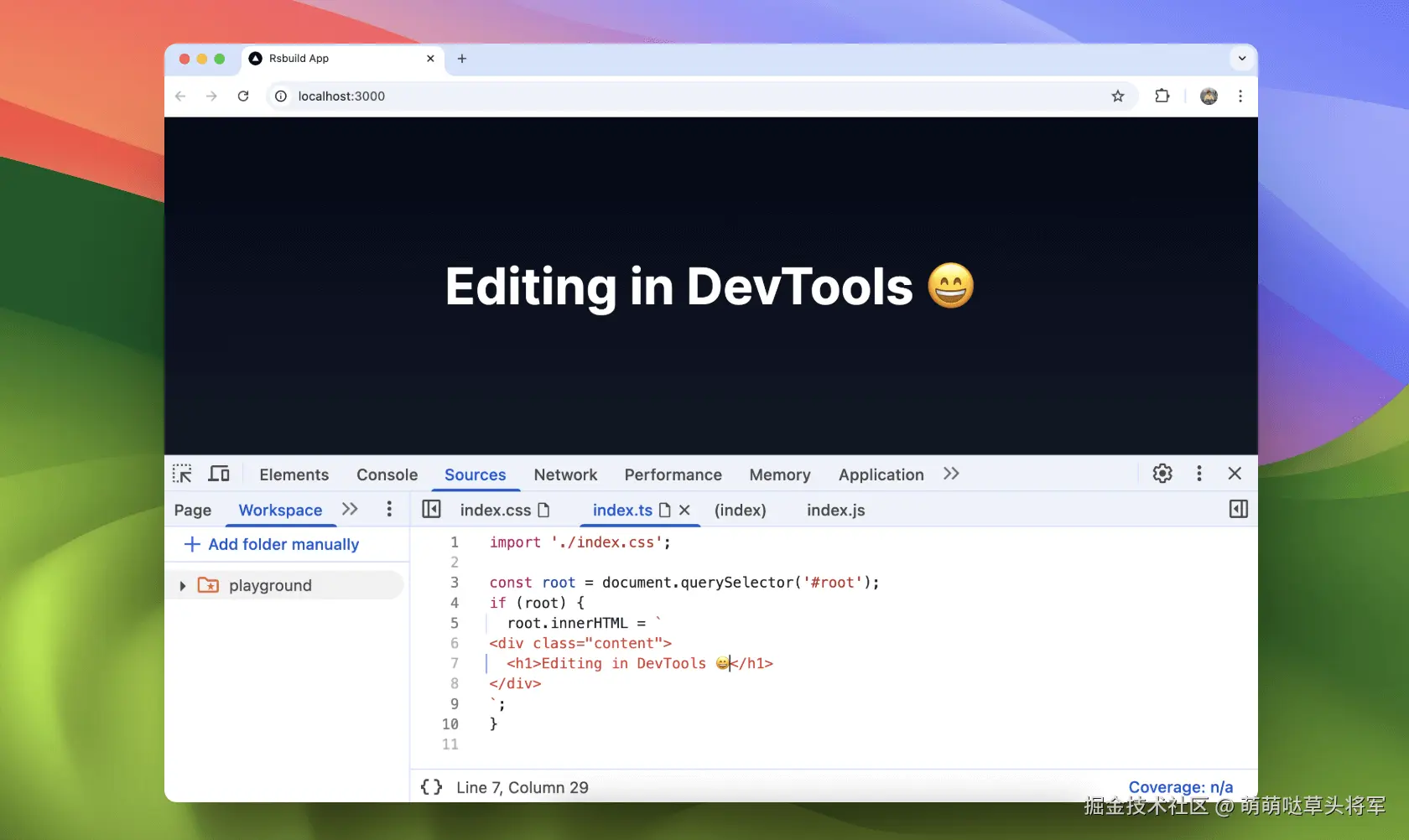Open DevTools settings gear
The height and width of the screenshot is (840, 1409).
pyautogui.click(x=1162, y=474)
